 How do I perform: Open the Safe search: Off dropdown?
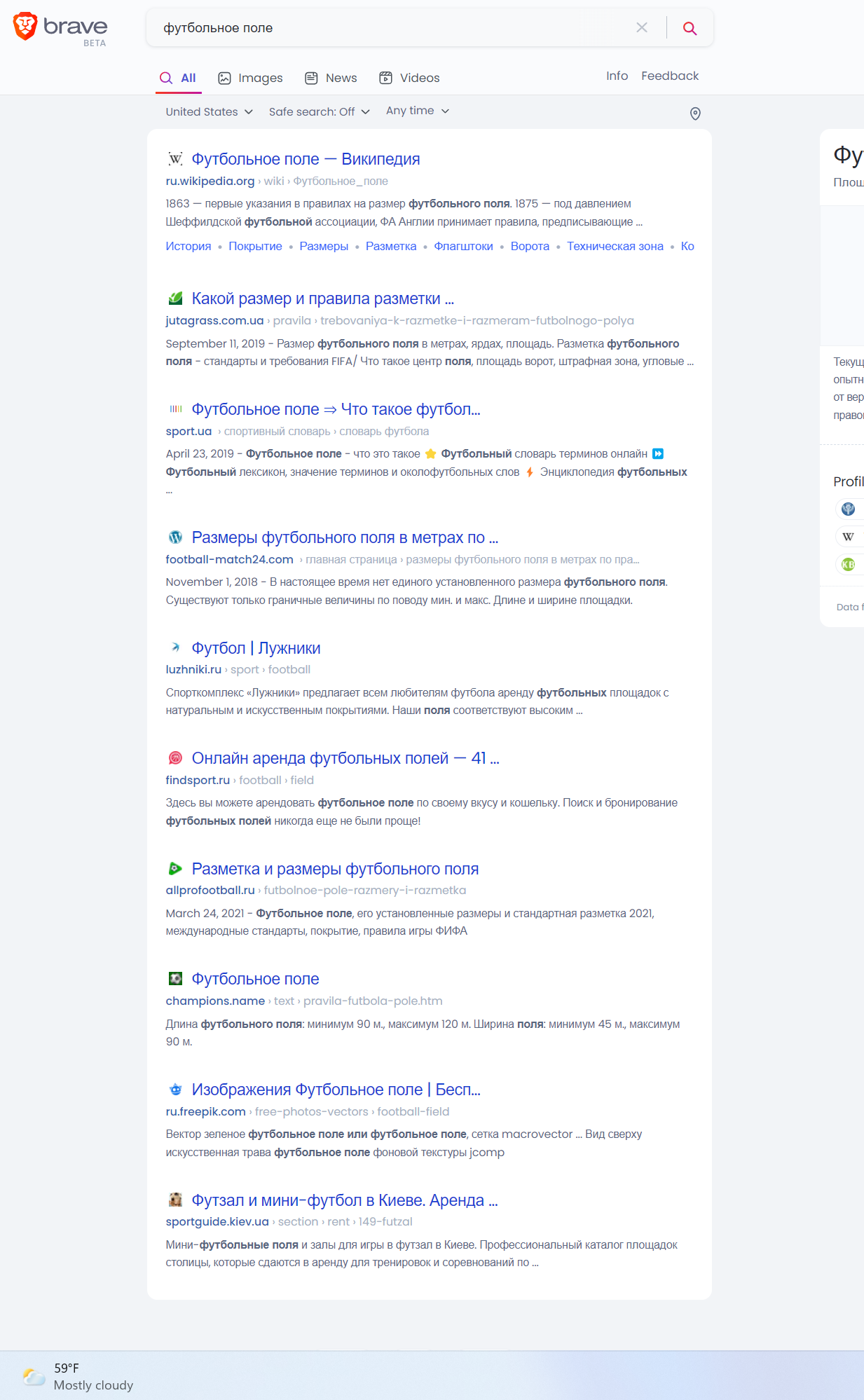319,111
